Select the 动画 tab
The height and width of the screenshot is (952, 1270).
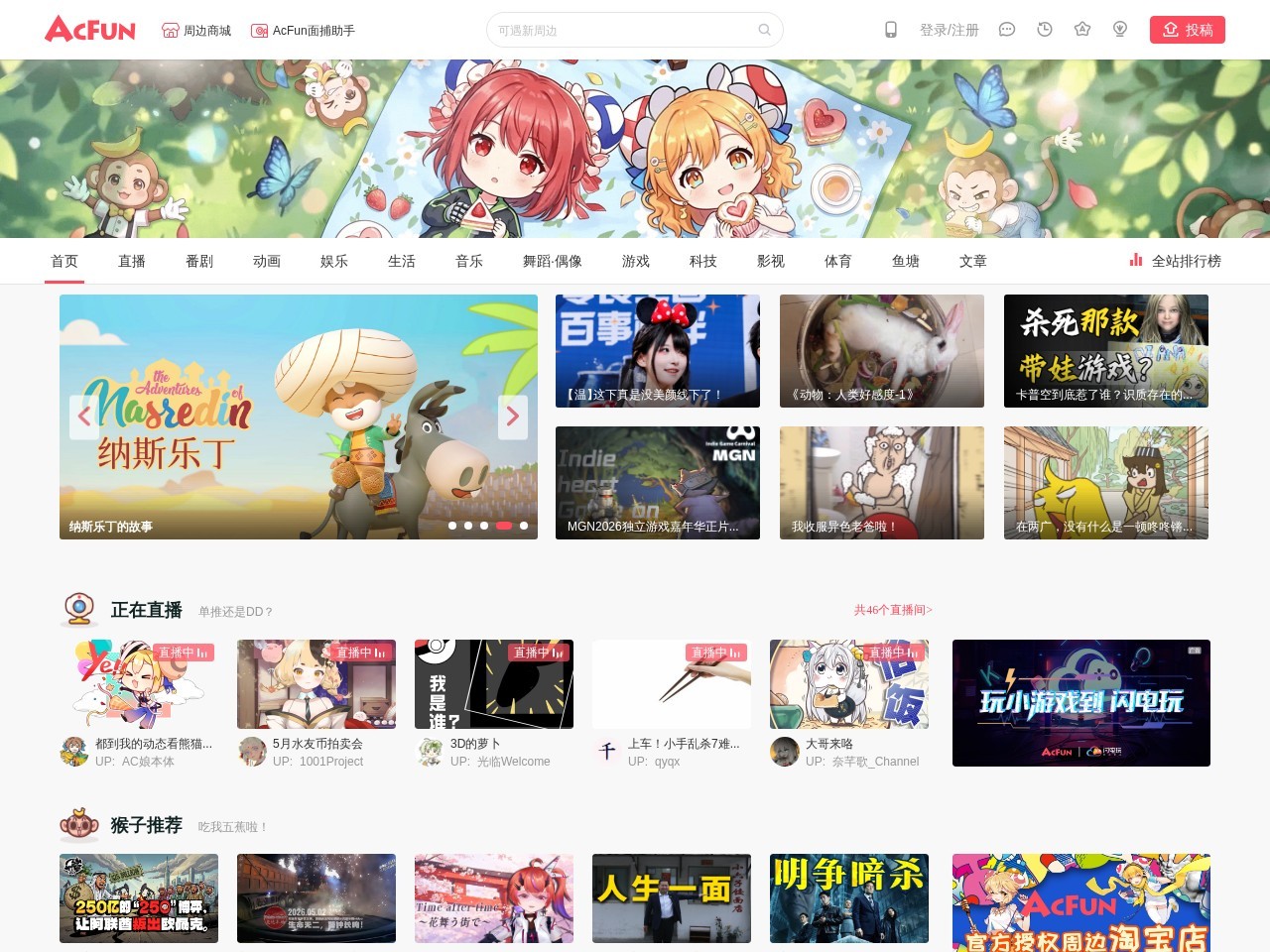tap(267, 261)
